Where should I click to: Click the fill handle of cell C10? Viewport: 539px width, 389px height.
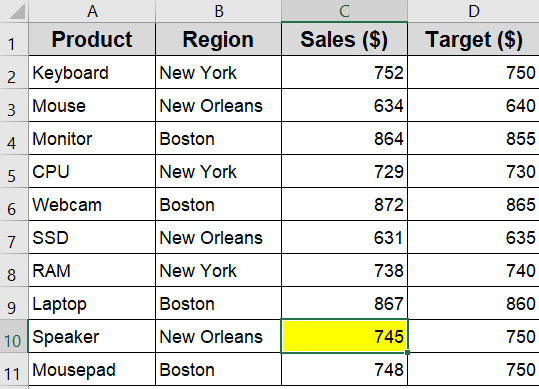[x=407, y=352]
